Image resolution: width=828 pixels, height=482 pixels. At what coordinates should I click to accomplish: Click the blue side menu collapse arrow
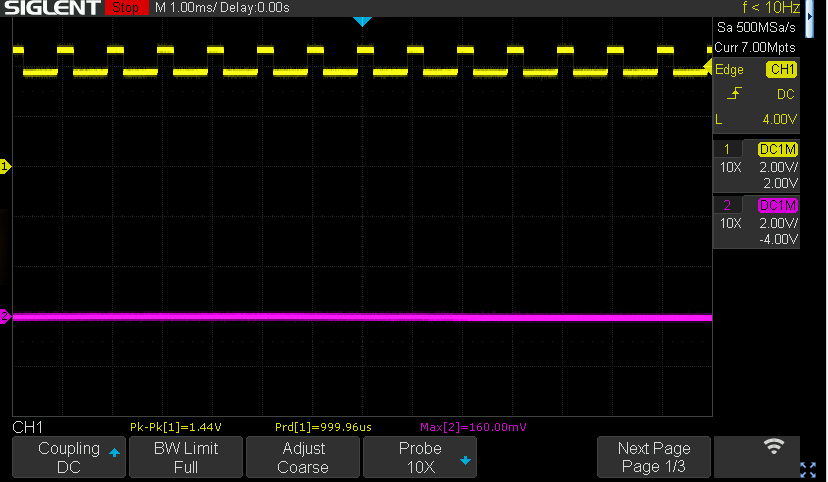click(810, 16)
